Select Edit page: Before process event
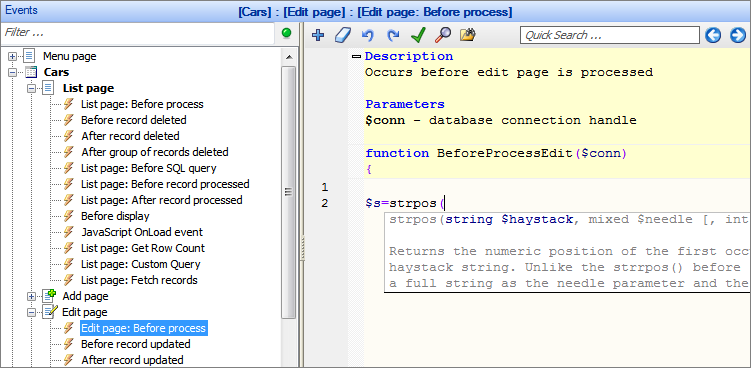751x368 pixels. (143, 328)
